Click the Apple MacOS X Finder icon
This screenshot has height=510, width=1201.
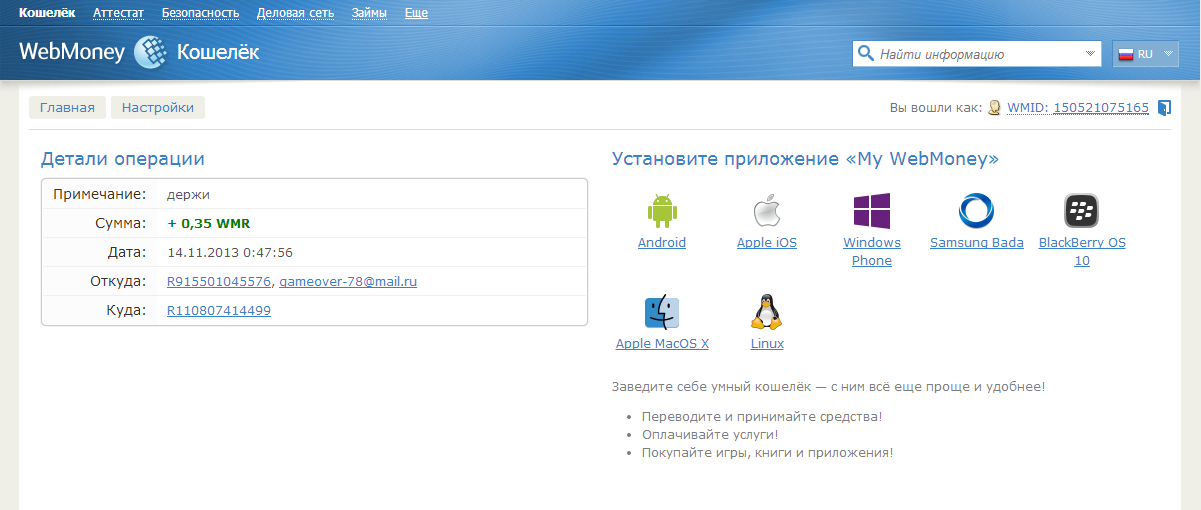[x=662, y=313]
